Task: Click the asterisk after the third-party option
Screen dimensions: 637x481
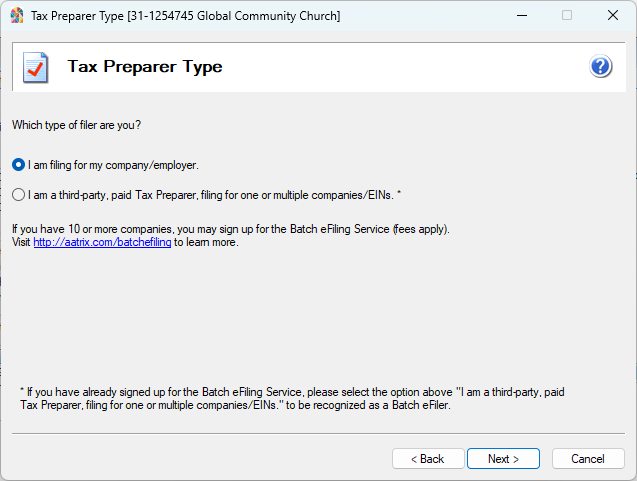Action: tap(399, 194)
